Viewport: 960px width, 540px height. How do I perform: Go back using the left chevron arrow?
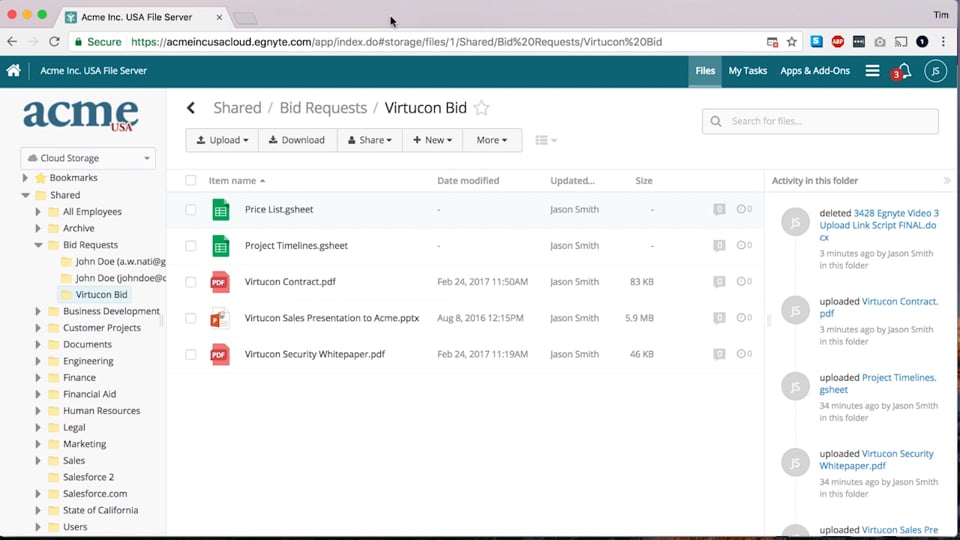[191, 108]
